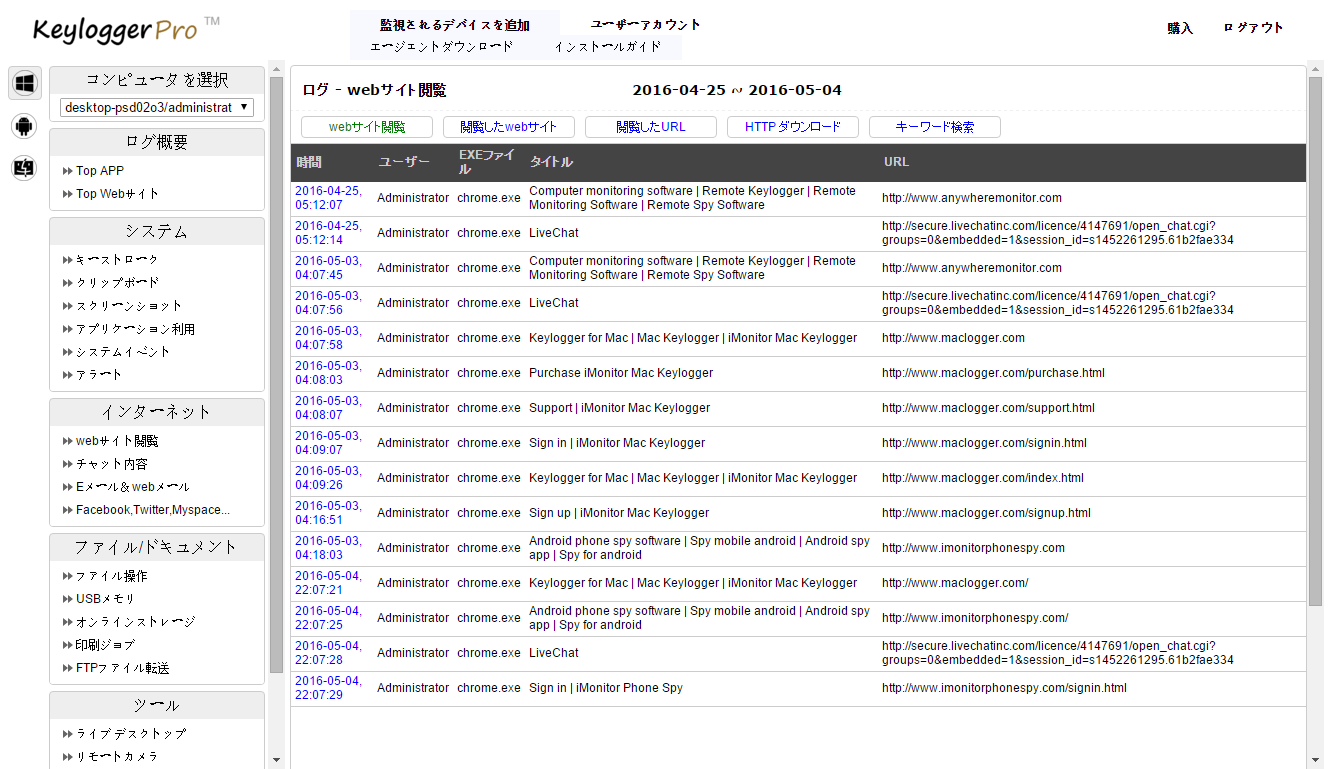Viewport: 1328px width, 769px height.
Task: Open Eメール＆webメール log
Action: (133, 487)
